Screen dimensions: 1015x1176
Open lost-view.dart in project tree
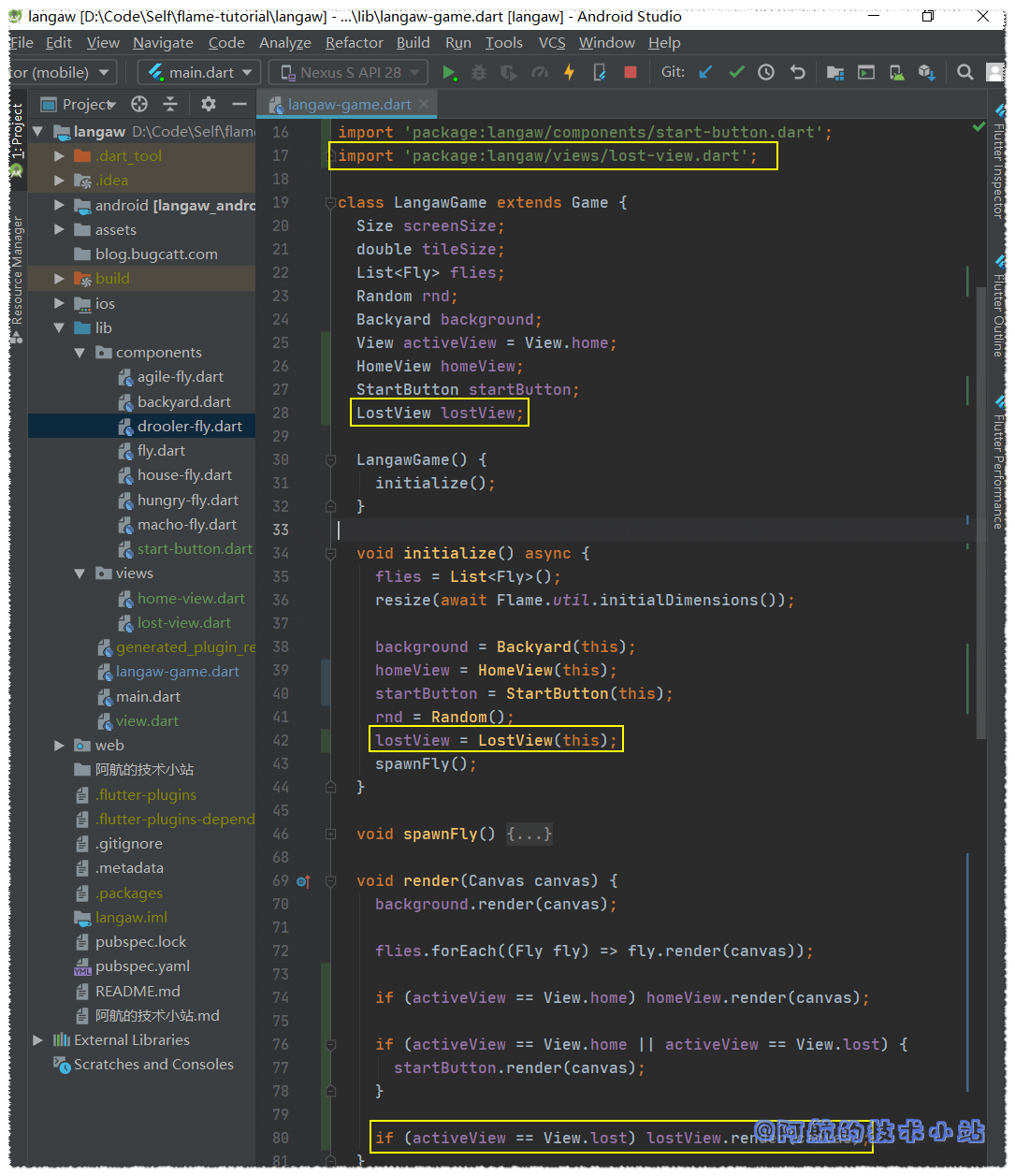click(x=183, y=622)
